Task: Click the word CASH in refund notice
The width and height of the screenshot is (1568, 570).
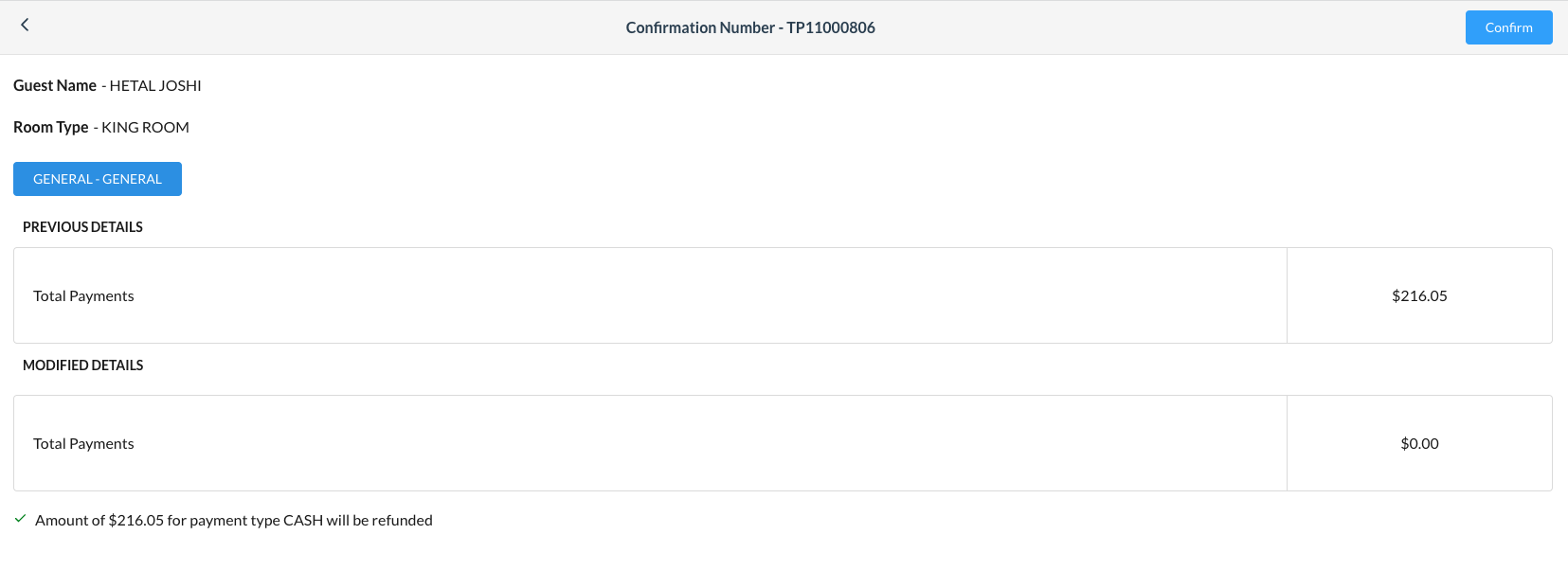Action: pos(303,521)
